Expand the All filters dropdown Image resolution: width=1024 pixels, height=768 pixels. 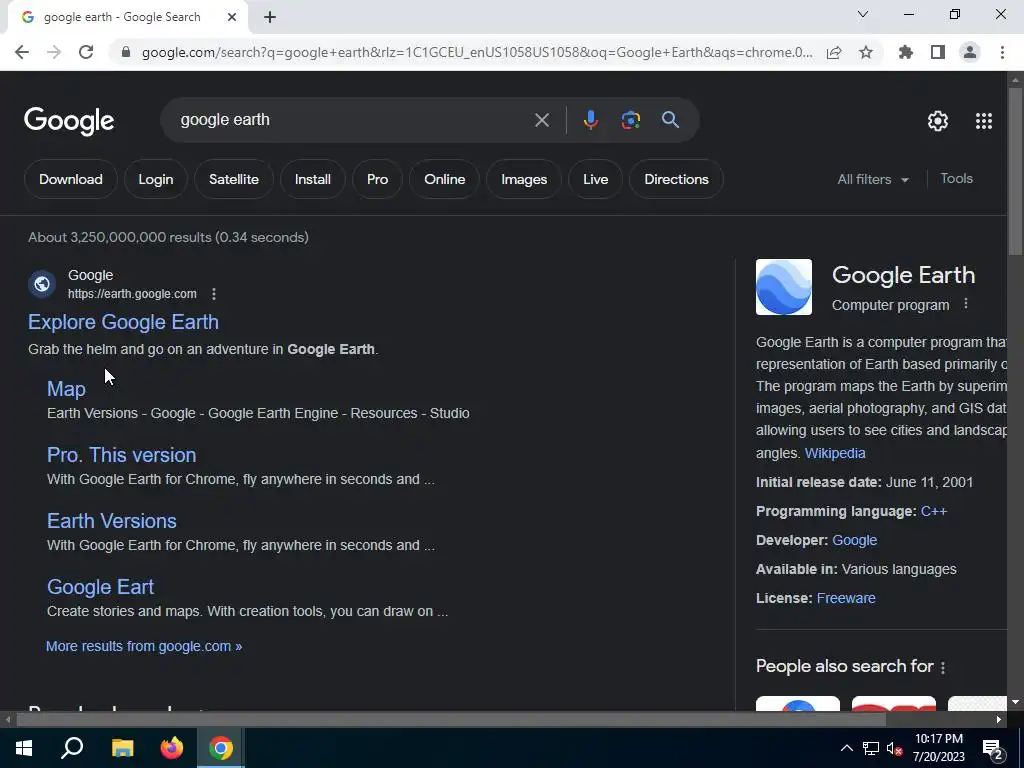[873, 179]
